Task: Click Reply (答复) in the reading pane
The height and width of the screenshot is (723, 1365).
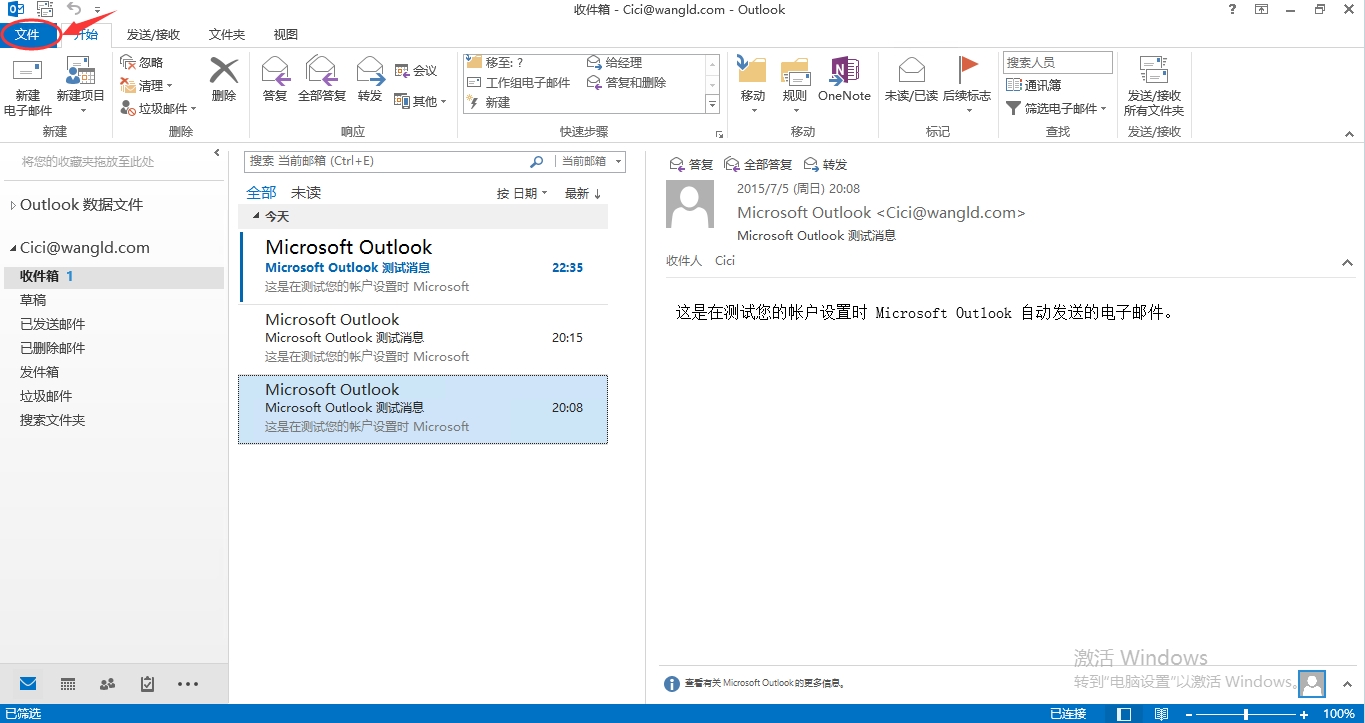Action: coord(691,165)
